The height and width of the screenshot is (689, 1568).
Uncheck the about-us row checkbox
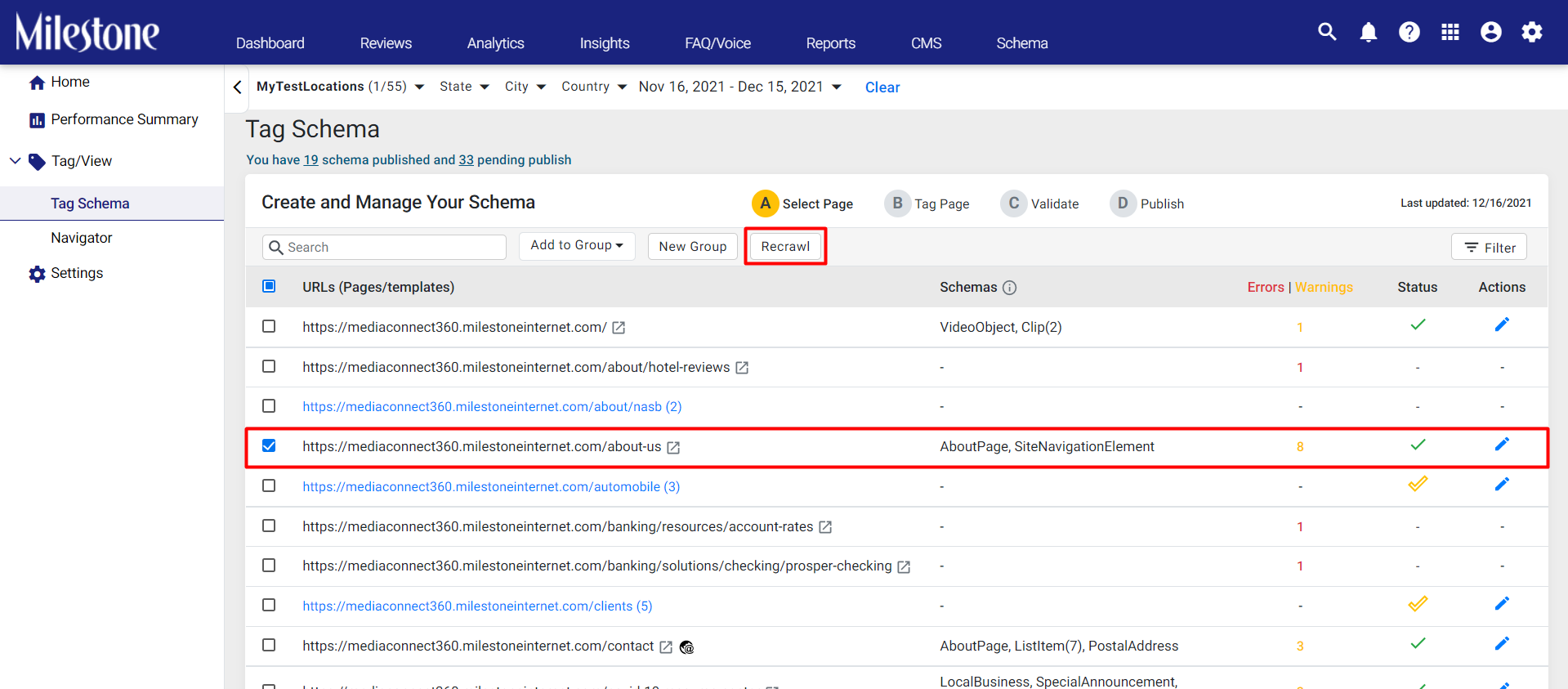[269, 445]
